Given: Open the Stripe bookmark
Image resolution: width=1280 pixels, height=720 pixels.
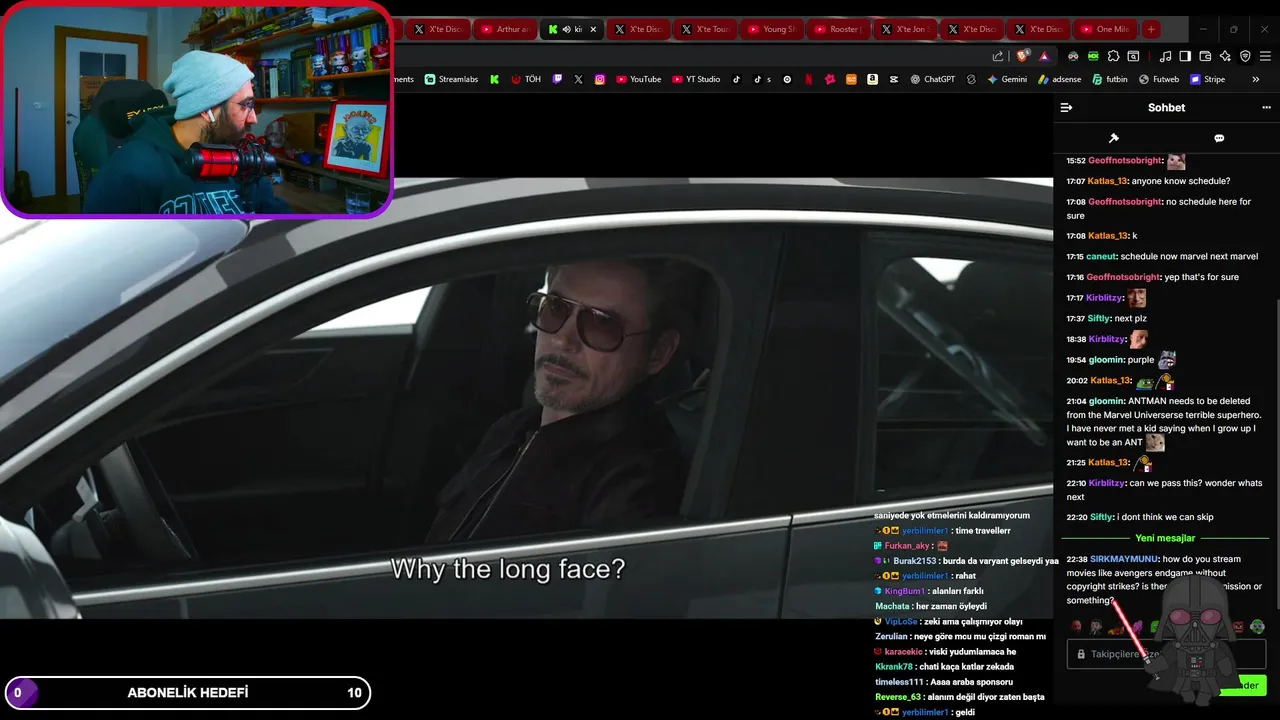Looking at the screenshot, I should (1207, 79).
